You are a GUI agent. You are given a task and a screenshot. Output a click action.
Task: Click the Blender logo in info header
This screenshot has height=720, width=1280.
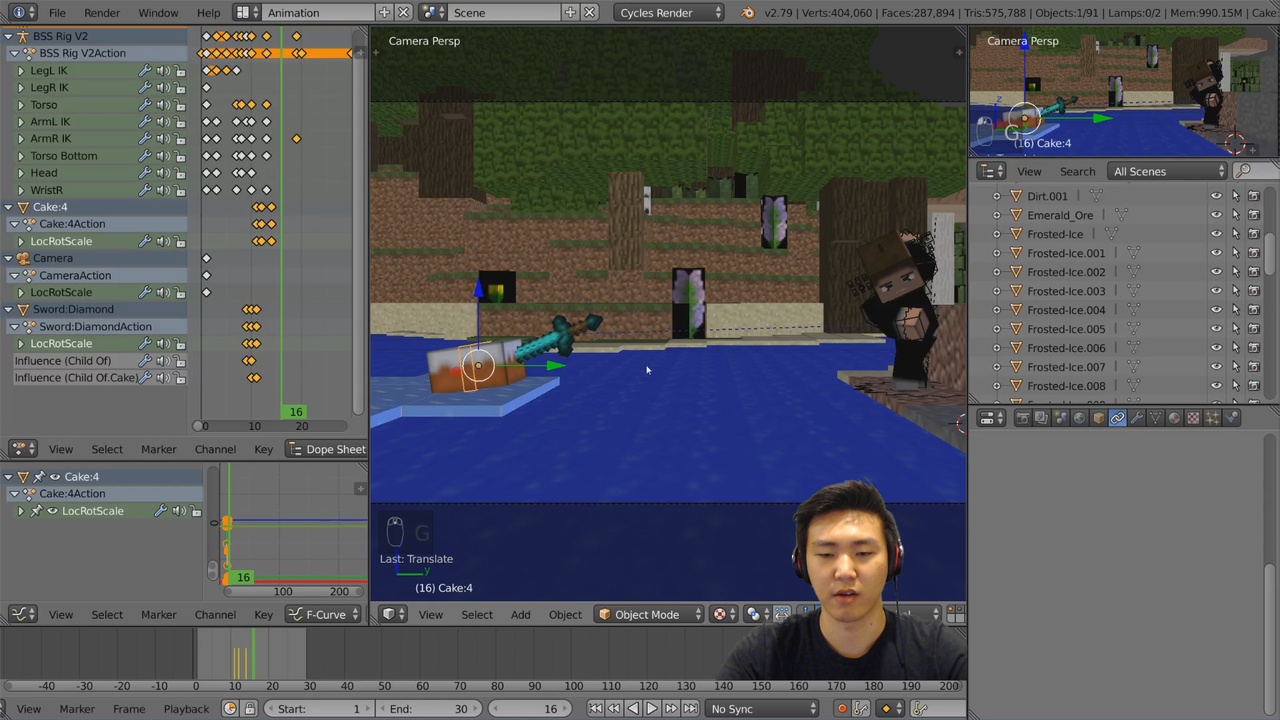(x=747, y=13)
